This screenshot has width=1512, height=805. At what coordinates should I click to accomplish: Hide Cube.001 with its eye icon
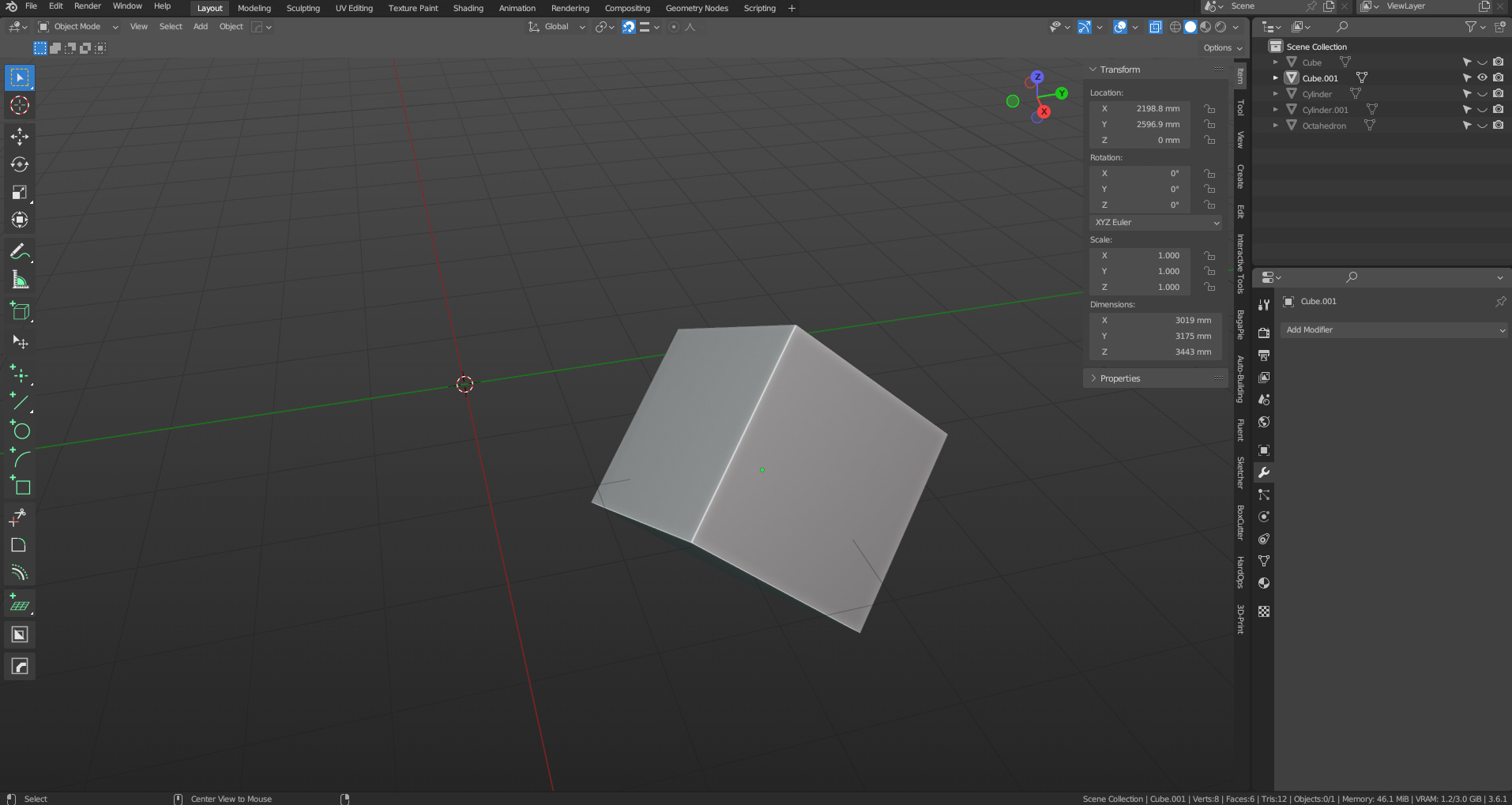click(1482, 77)
